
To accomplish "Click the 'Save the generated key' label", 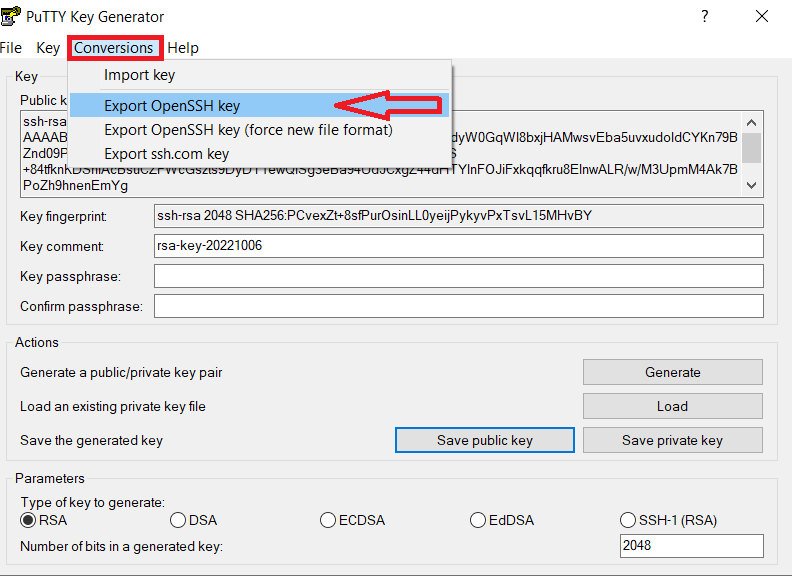I will tap(91, 440).
